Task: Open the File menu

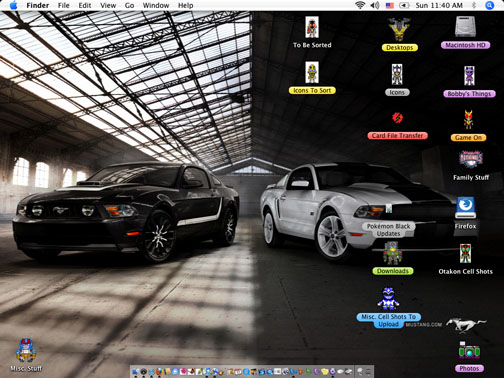Action: click(63, 5)
